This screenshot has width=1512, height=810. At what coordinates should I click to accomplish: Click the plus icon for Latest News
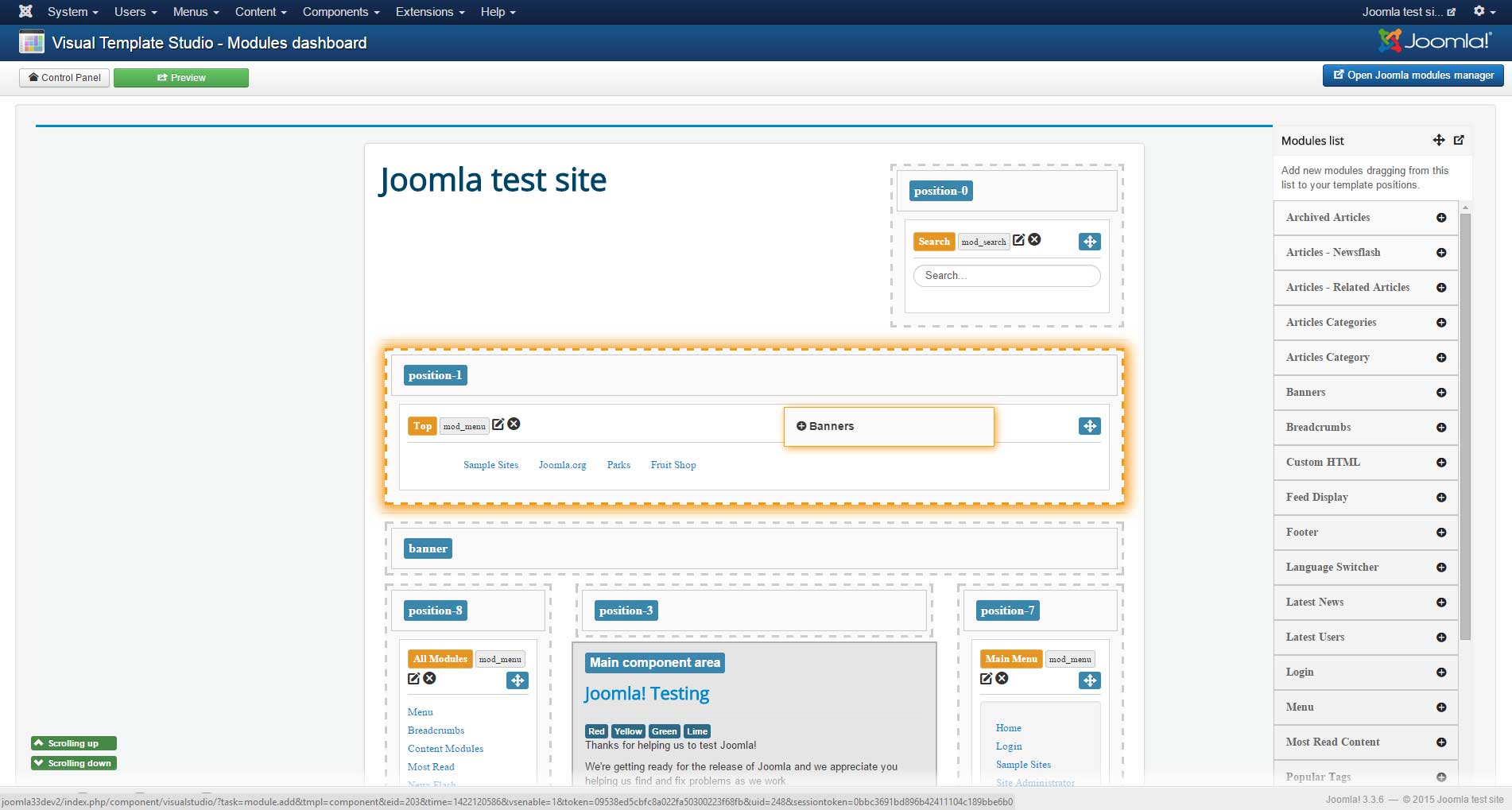pyautogui.click(x=1441, y=603)
